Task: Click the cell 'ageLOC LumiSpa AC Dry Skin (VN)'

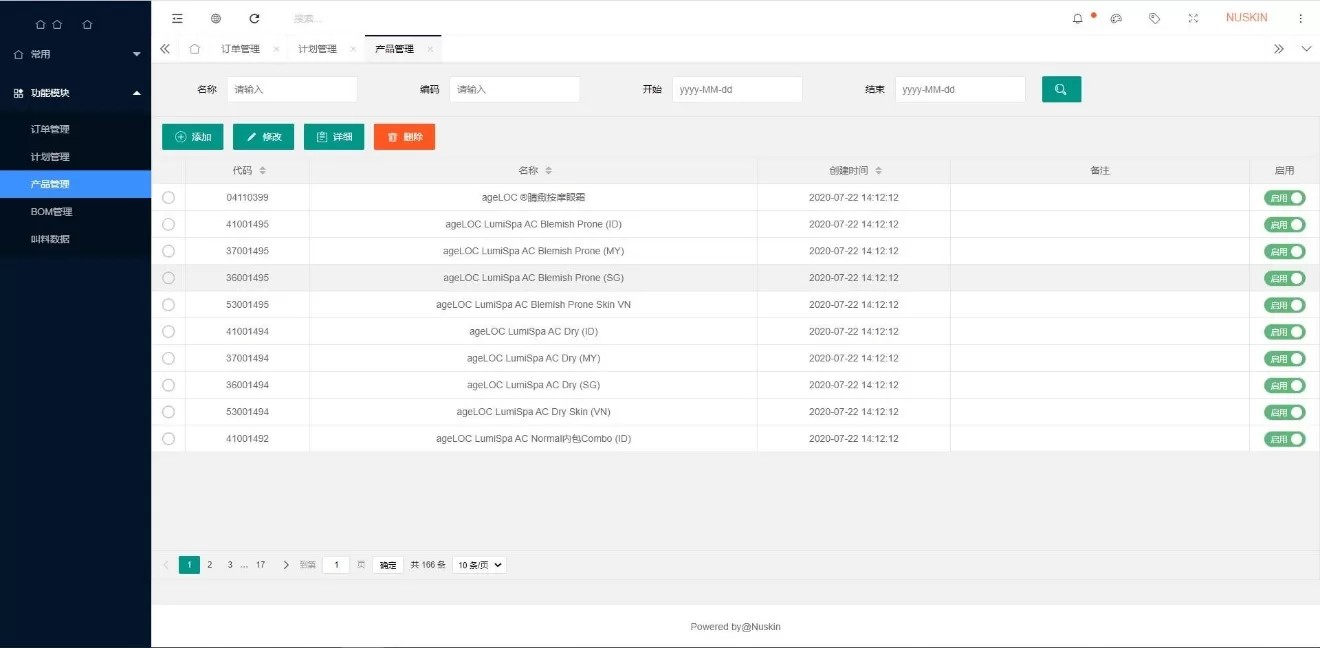Action: click(534, 412)
